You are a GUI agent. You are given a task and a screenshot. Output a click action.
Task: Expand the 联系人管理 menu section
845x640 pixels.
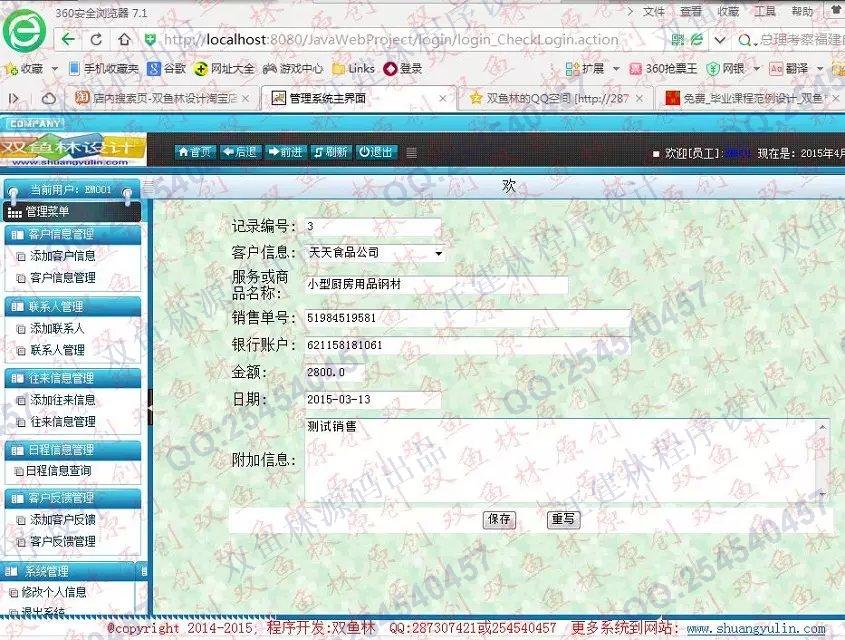click(x=72, y=306)
